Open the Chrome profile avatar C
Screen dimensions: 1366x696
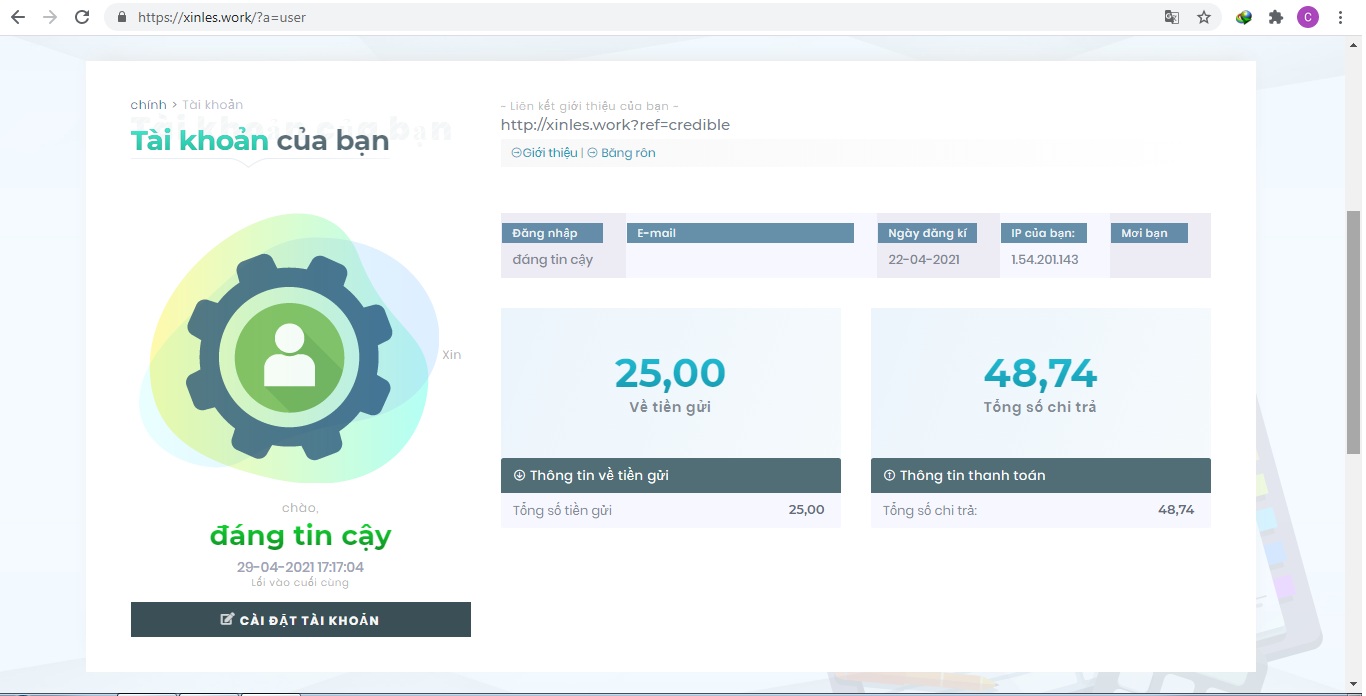point(1308,17)
